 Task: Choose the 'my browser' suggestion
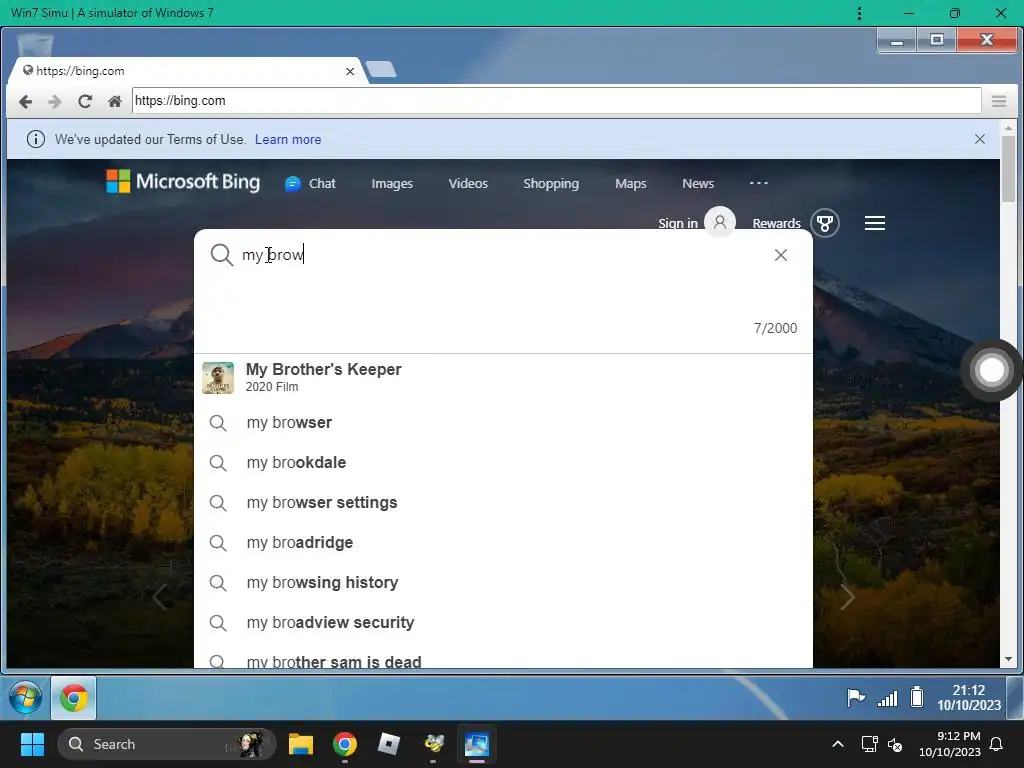pos(503,423)
